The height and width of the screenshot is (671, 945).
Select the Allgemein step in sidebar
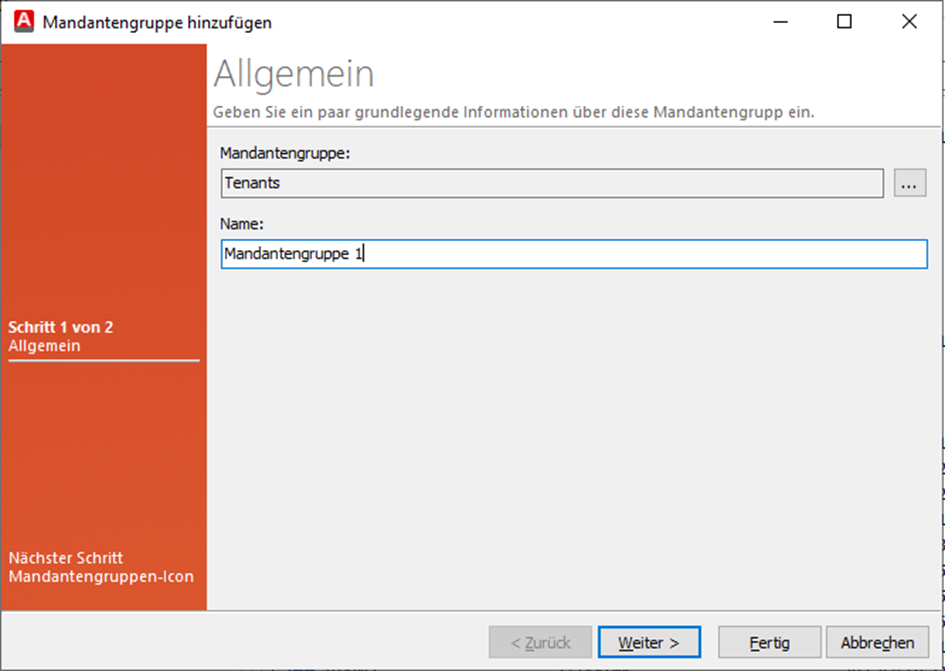[x=45, y=346]
